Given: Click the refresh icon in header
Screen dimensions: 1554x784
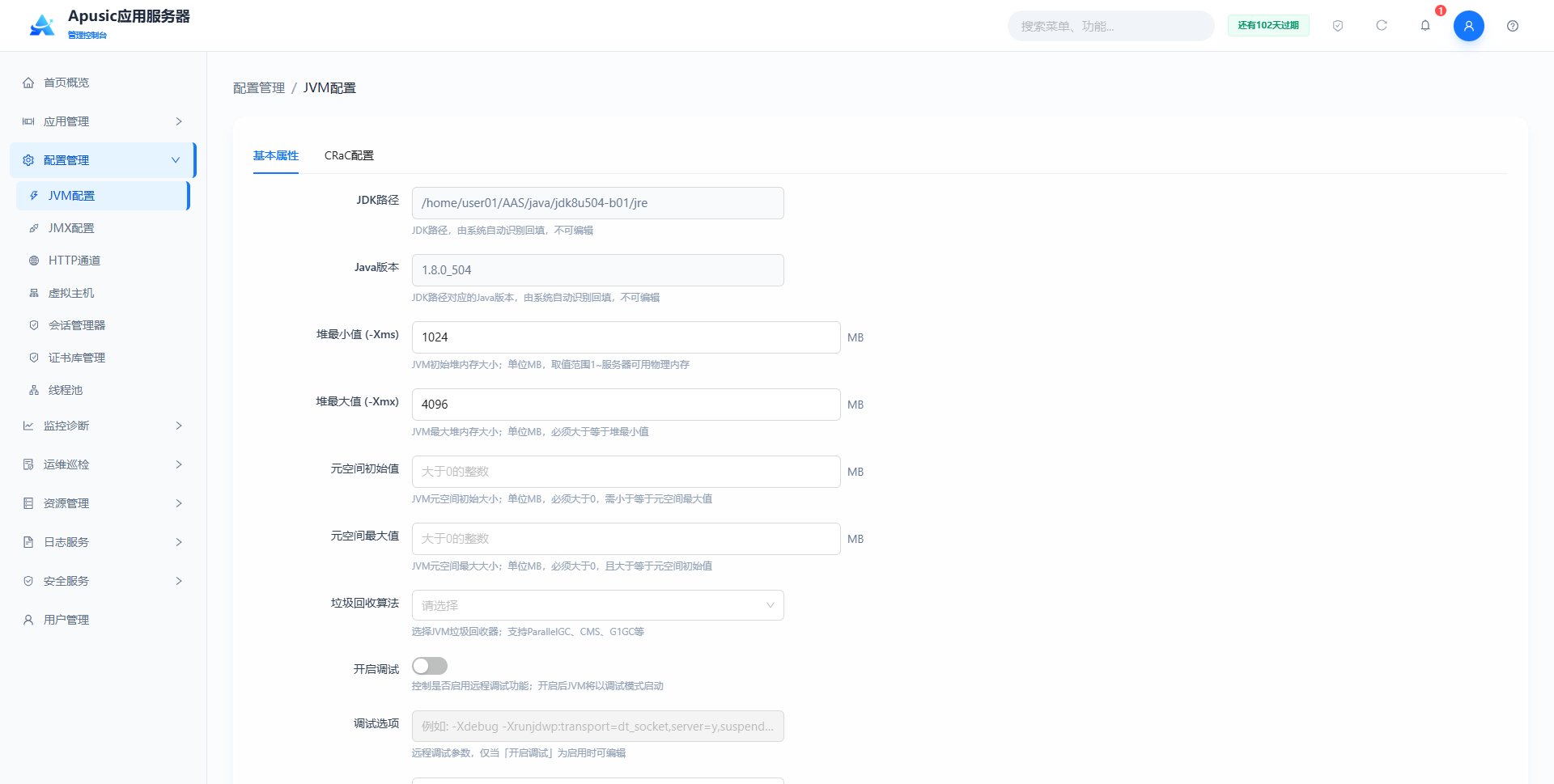Looking at the screenshot, I should coord(1382,26).
